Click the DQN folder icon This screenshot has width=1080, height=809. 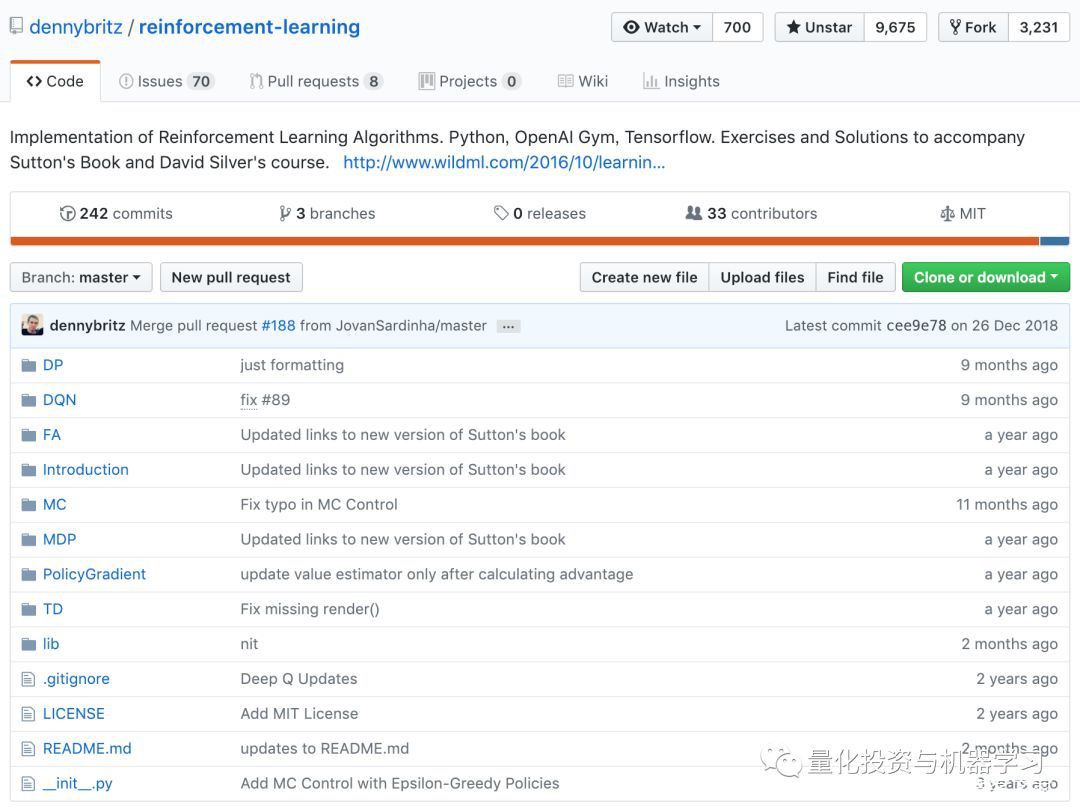tap(28, 400)
